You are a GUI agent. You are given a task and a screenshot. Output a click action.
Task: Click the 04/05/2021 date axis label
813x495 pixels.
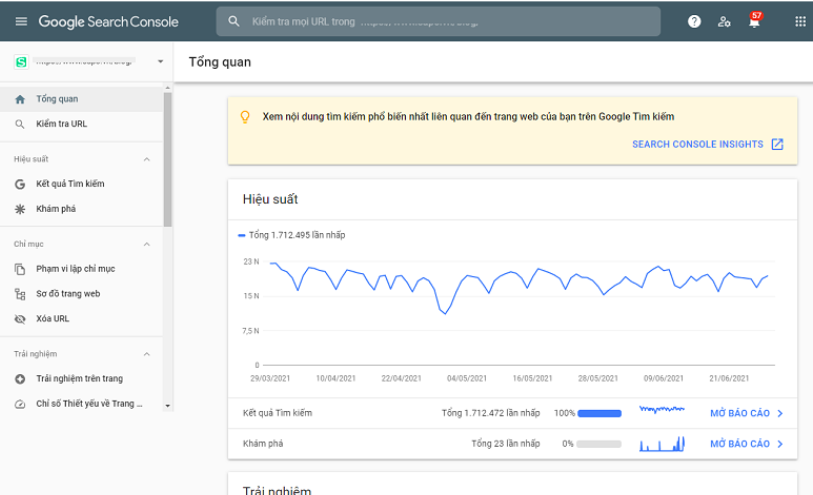467,378
